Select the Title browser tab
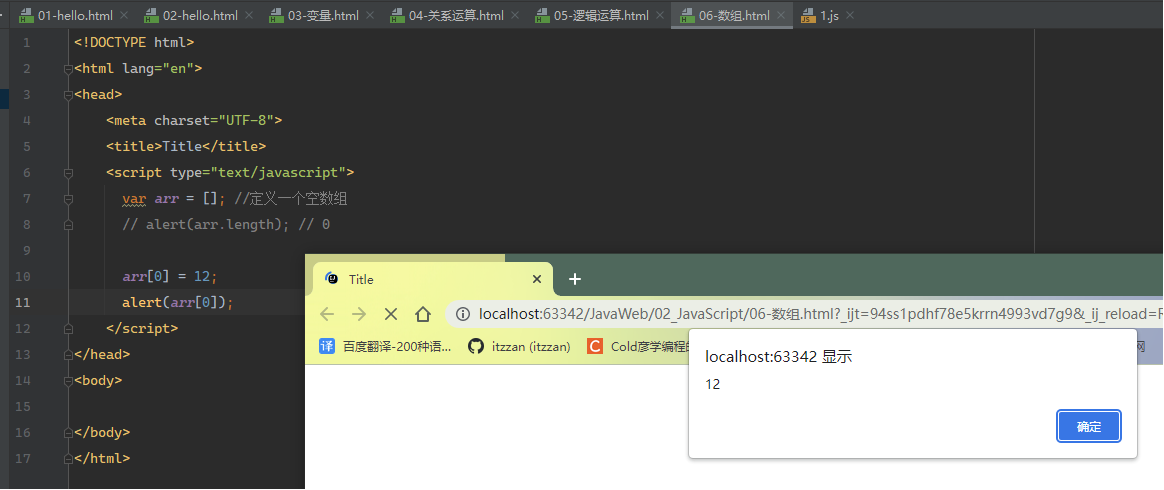Screen dimensions: 1164x490 click(432, 279)
